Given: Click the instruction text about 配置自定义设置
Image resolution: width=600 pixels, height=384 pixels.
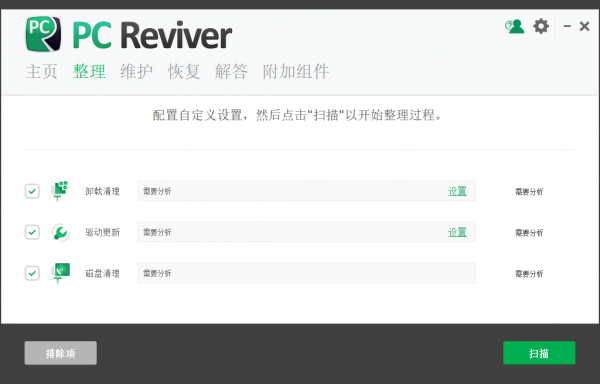Looking at the screenshot, I should point(297,115).
